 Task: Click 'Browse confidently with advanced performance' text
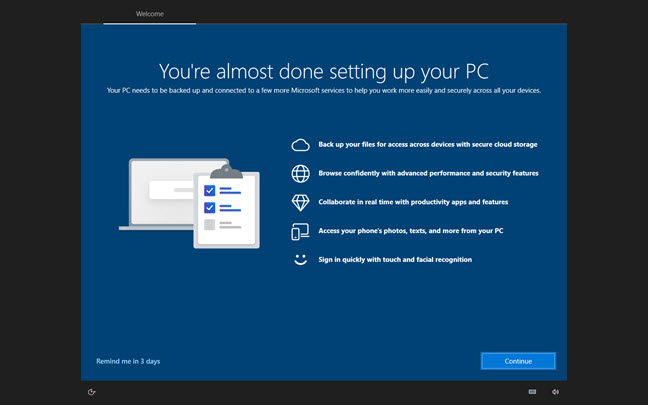(x=428, y=173)
